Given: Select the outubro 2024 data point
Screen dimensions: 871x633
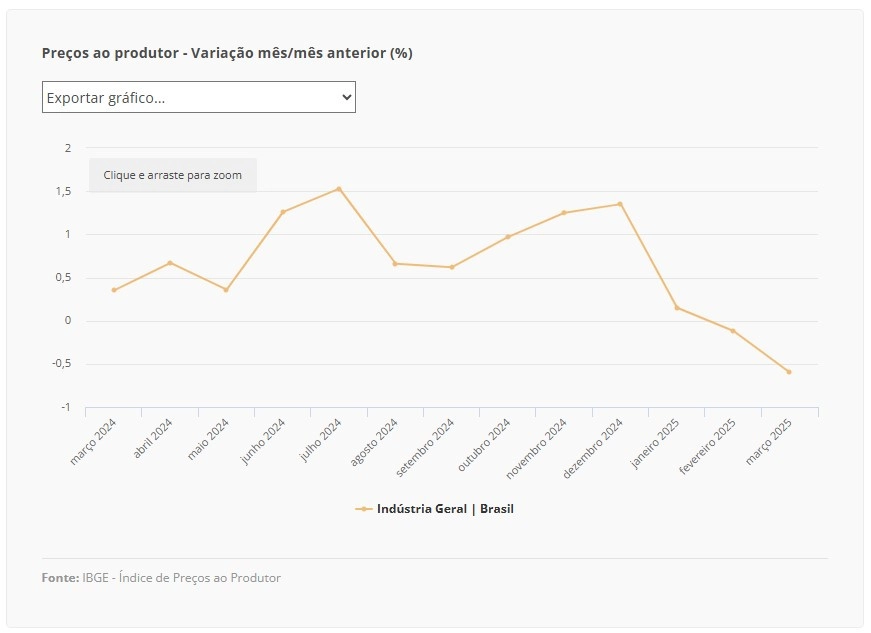Looking at the screenshot, I should coord(508,237).
